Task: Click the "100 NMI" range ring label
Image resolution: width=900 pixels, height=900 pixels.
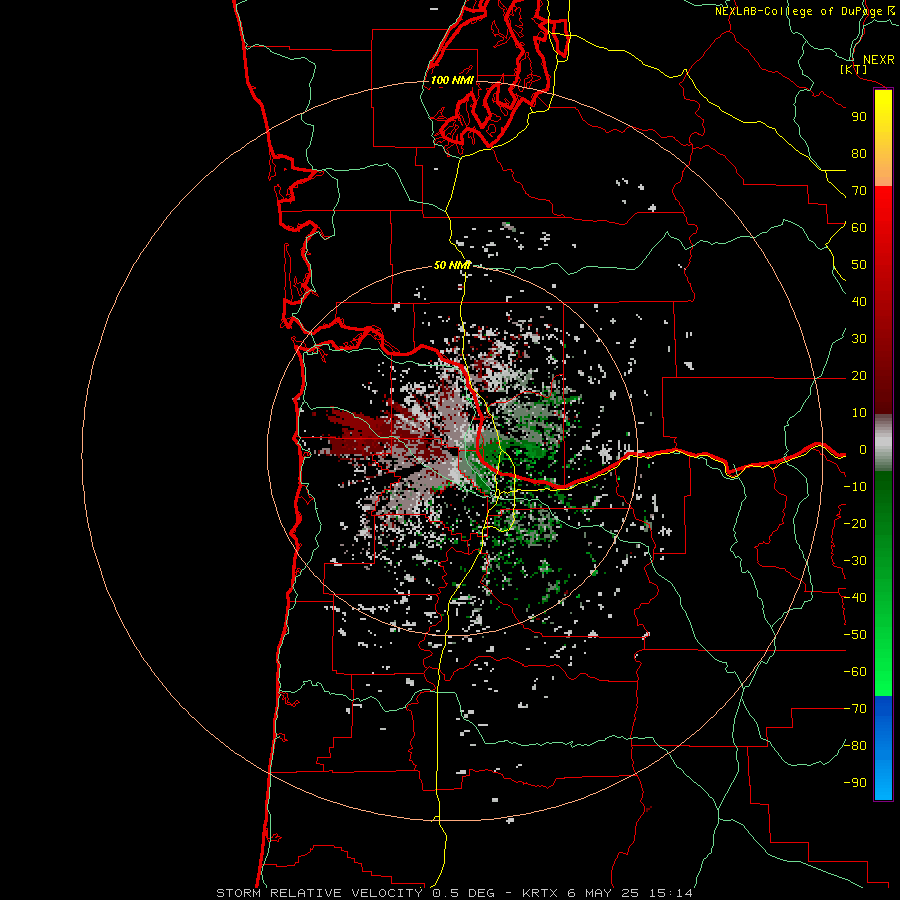Action: [452, 80]
